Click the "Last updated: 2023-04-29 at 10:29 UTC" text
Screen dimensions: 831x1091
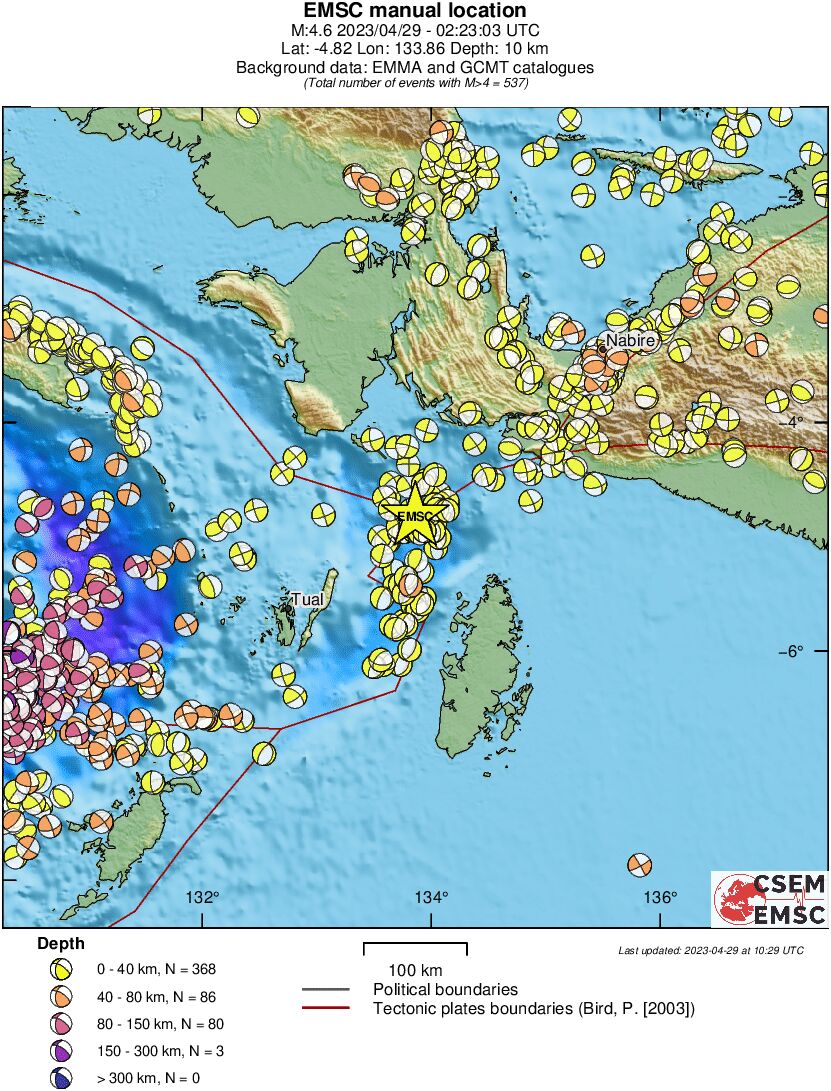[711, 950]
